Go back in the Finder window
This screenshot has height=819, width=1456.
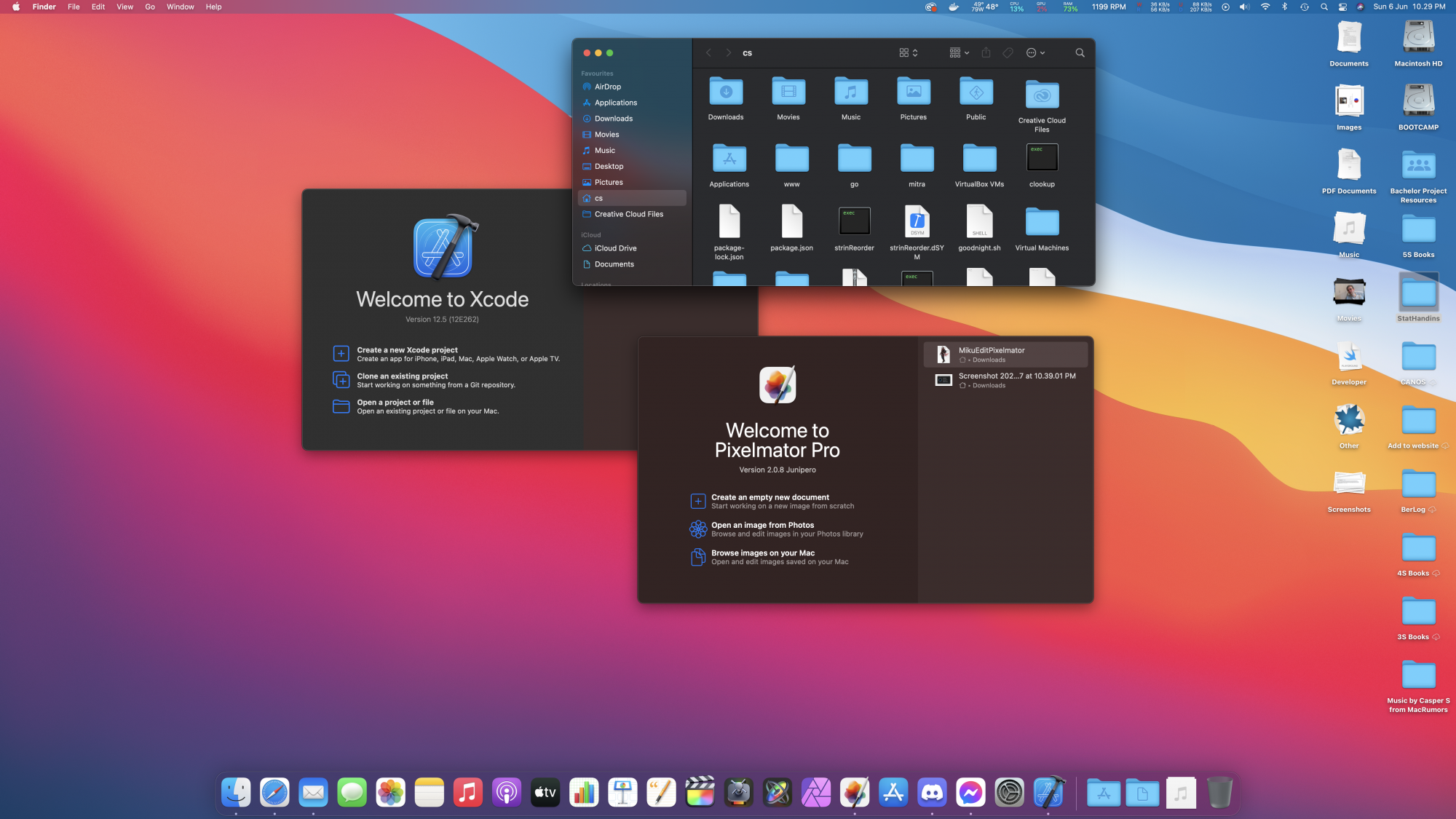pyautogui.click(x=708, y=53)
